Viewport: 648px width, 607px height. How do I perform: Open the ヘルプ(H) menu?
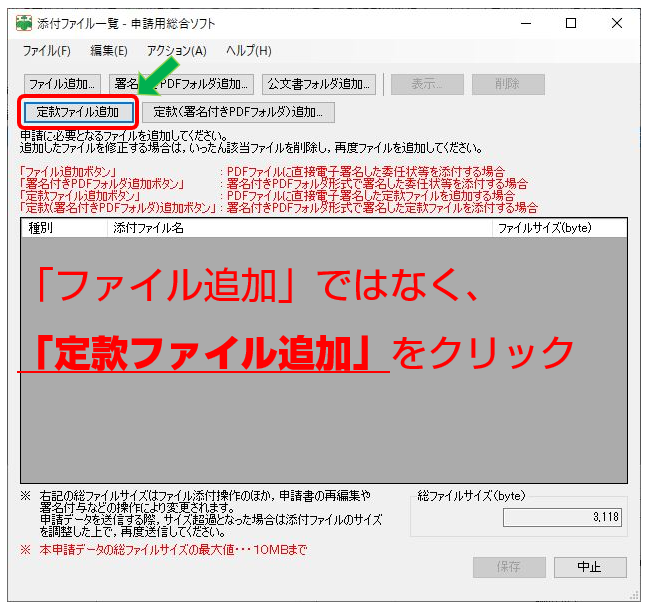click(x=248, y=51)
